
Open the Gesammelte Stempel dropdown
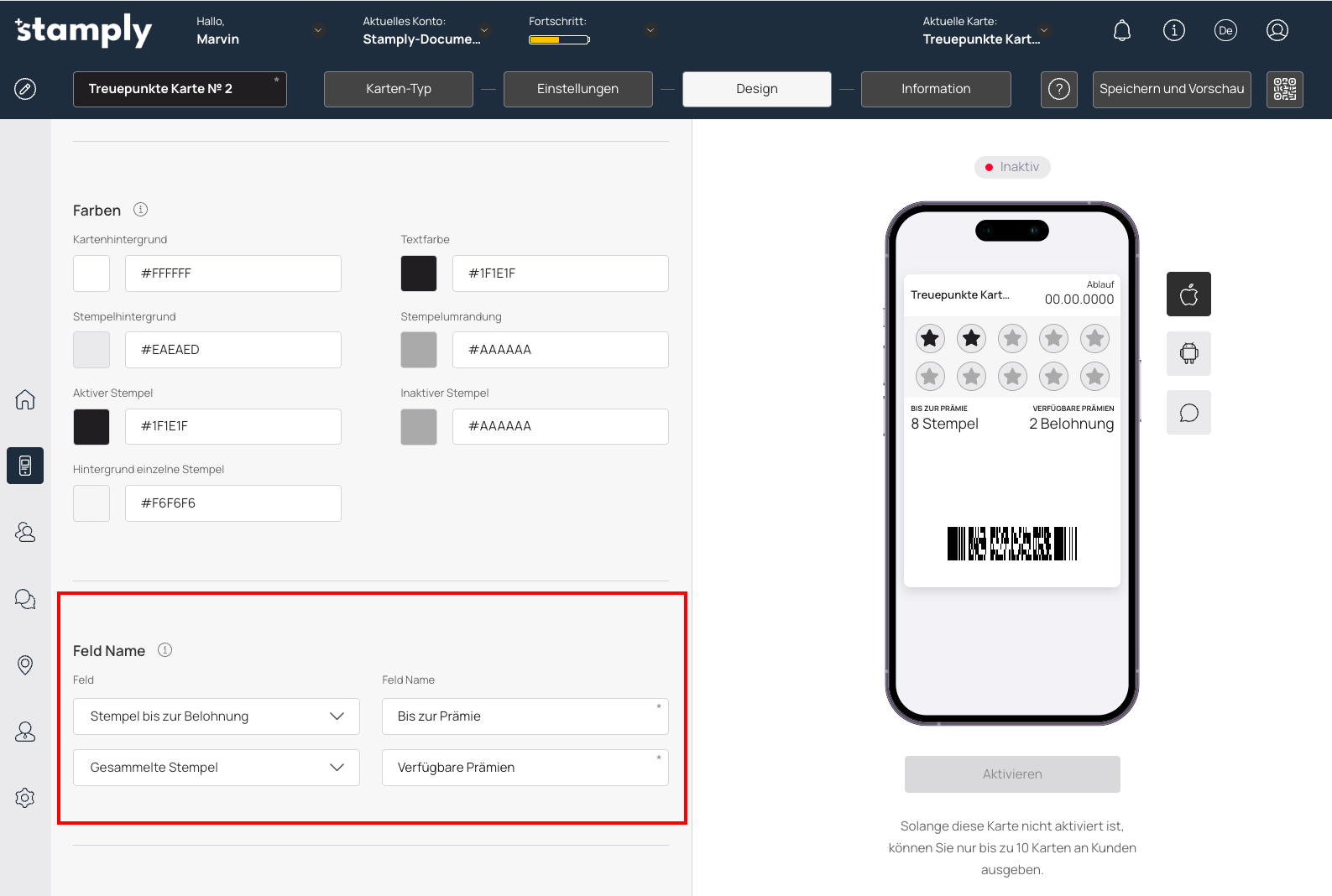[x=217, y=768]
